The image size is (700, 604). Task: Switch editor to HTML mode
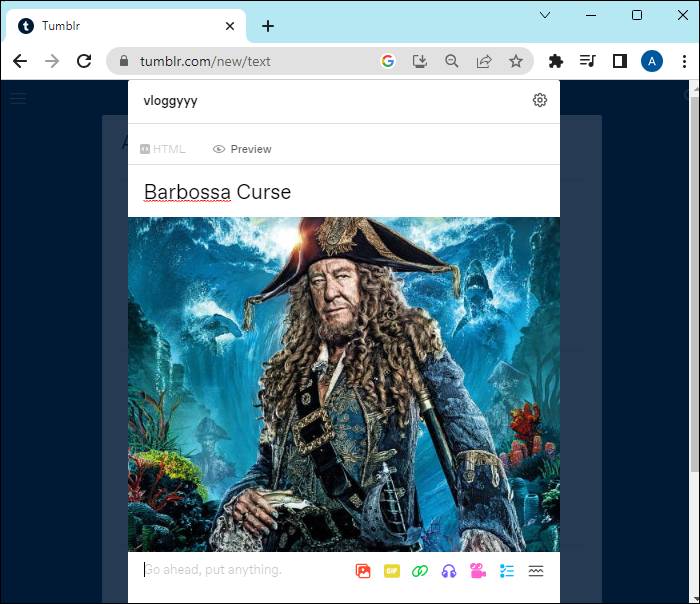point(162,149)
